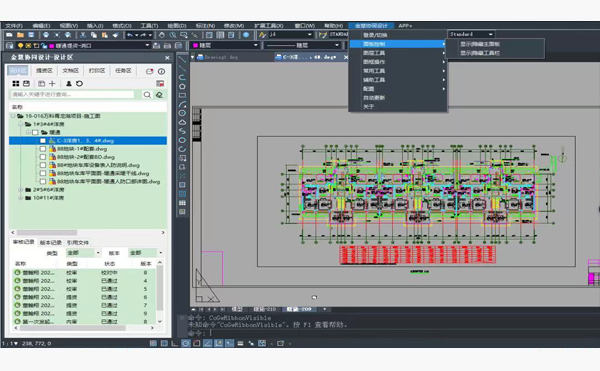The height and width of the screenshot is (371, 600).
Task: Check the box for 88地块-1#配套.dwg
Action: click(x=43, y=149)
